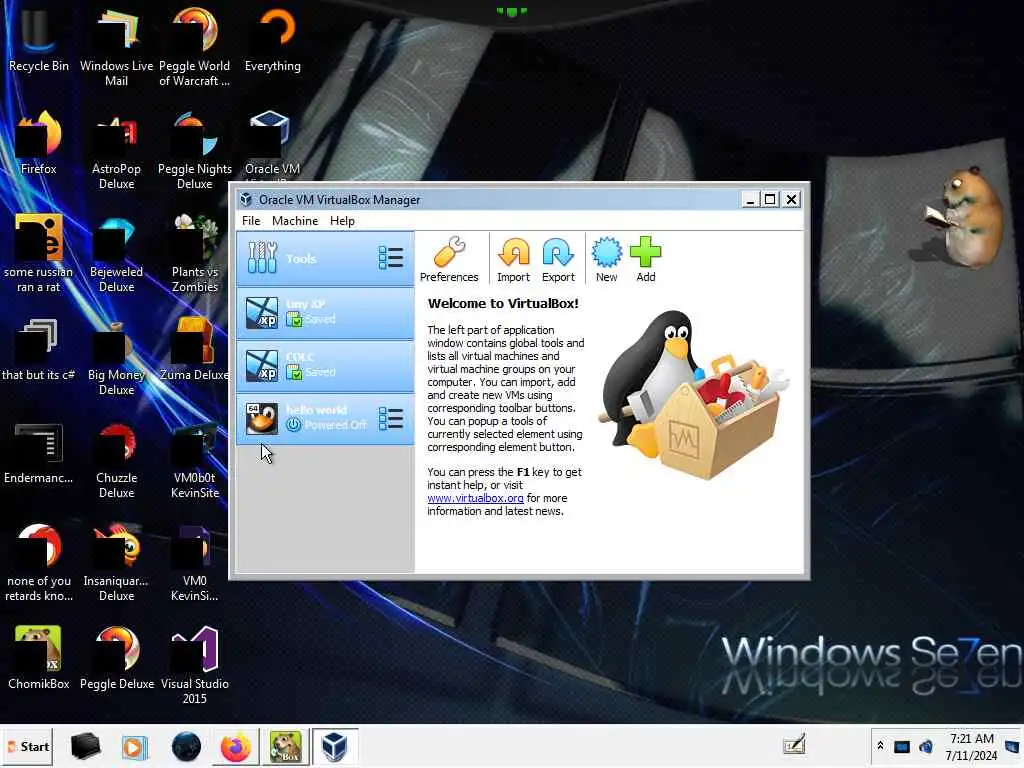Open the hello world machine tools menu
The width and height of the screenshot is (1024, 768).
(391, 418)
